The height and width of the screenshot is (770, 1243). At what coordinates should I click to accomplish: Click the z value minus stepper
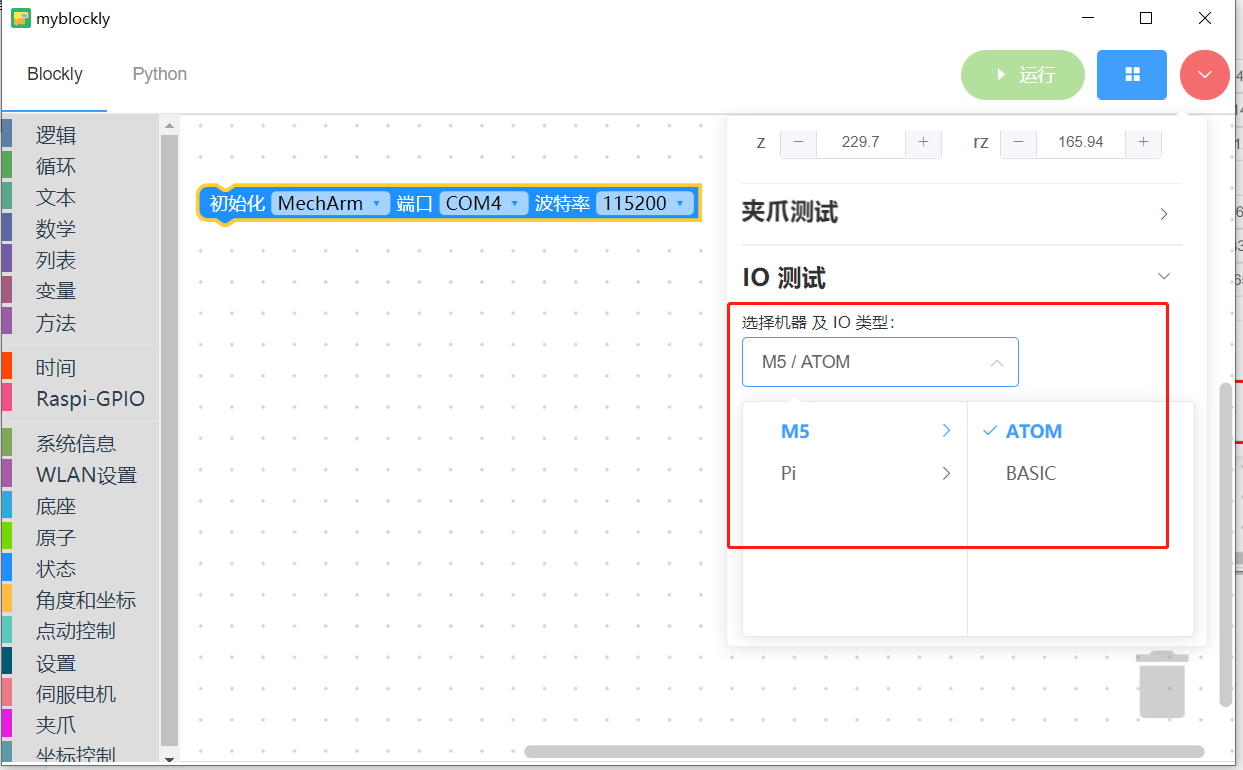tap(798, 142)
